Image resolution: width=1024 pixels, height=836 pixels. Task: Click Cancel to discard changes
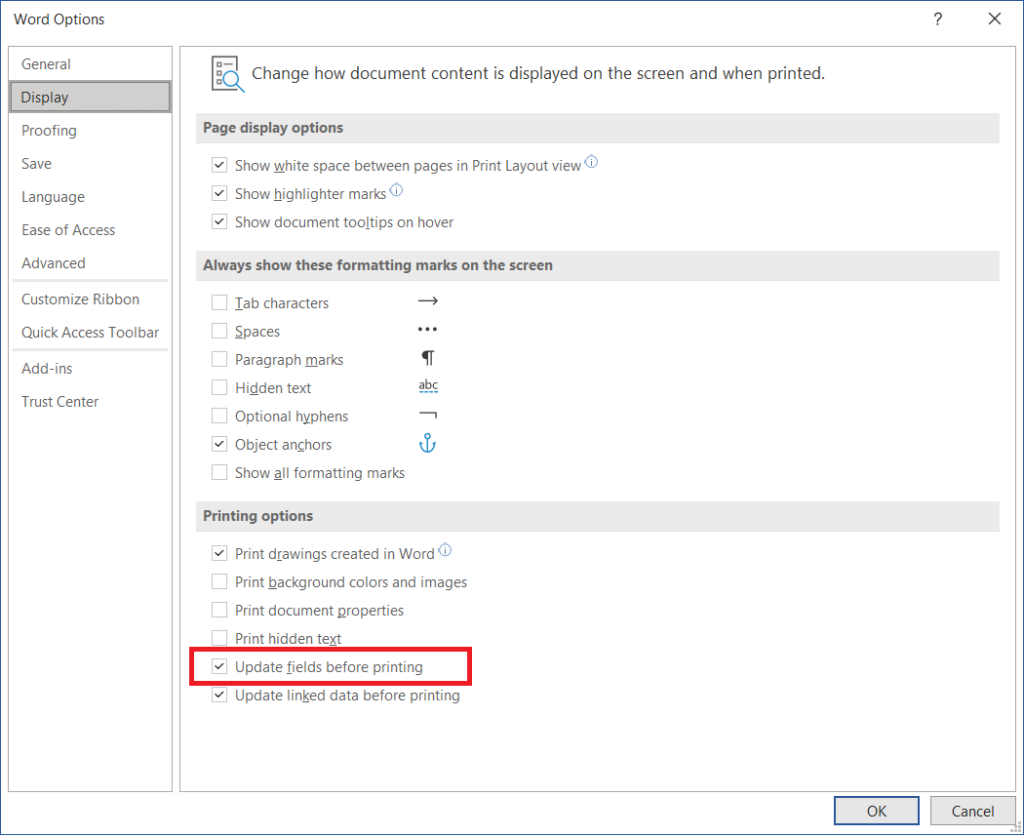coord(972,811)
